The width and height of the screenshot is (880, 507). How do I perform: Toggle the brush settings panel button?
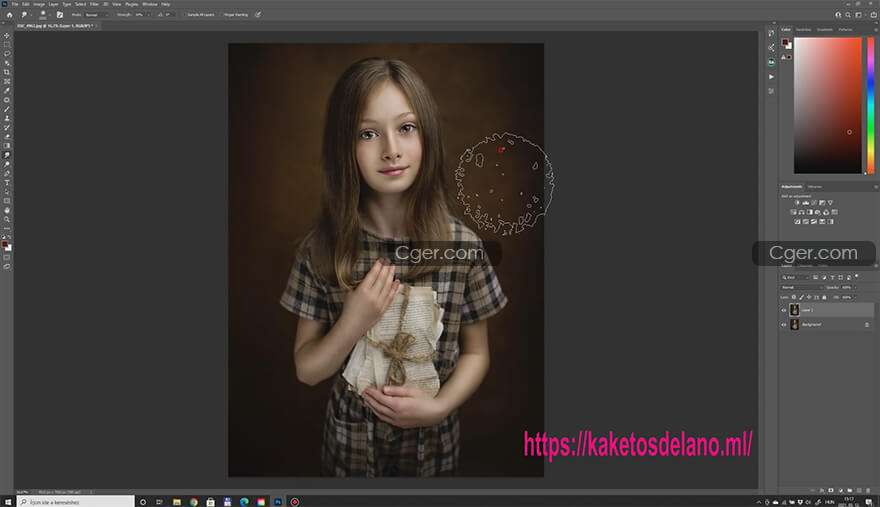click(59, 15)
